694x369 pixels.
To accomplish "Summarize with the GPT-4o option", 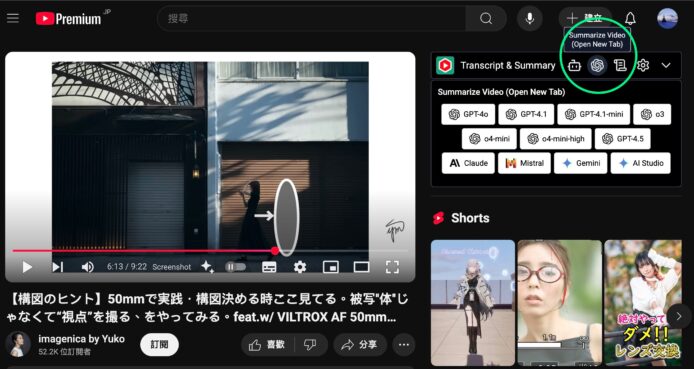I will pyautogui.click(x=468, y=114).
